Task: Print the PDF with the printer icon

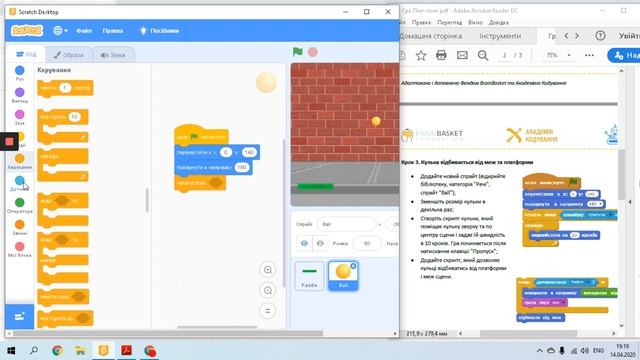Action: (441, 55)
